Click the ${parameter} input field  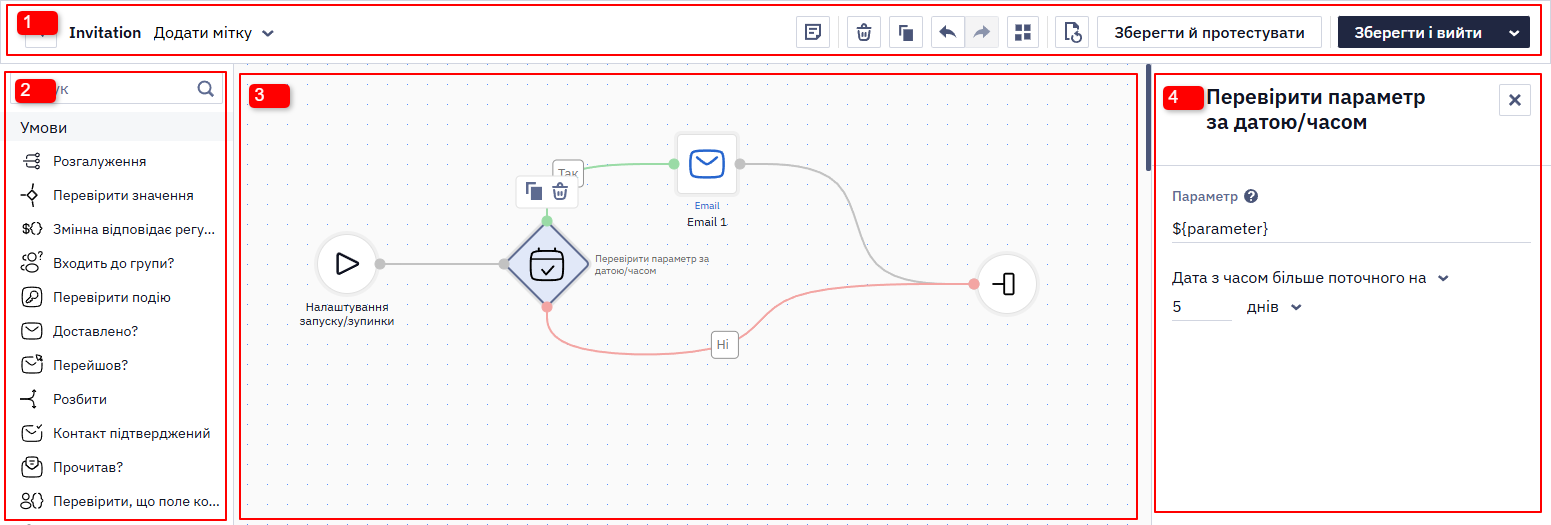click(x=1351, y=228)
